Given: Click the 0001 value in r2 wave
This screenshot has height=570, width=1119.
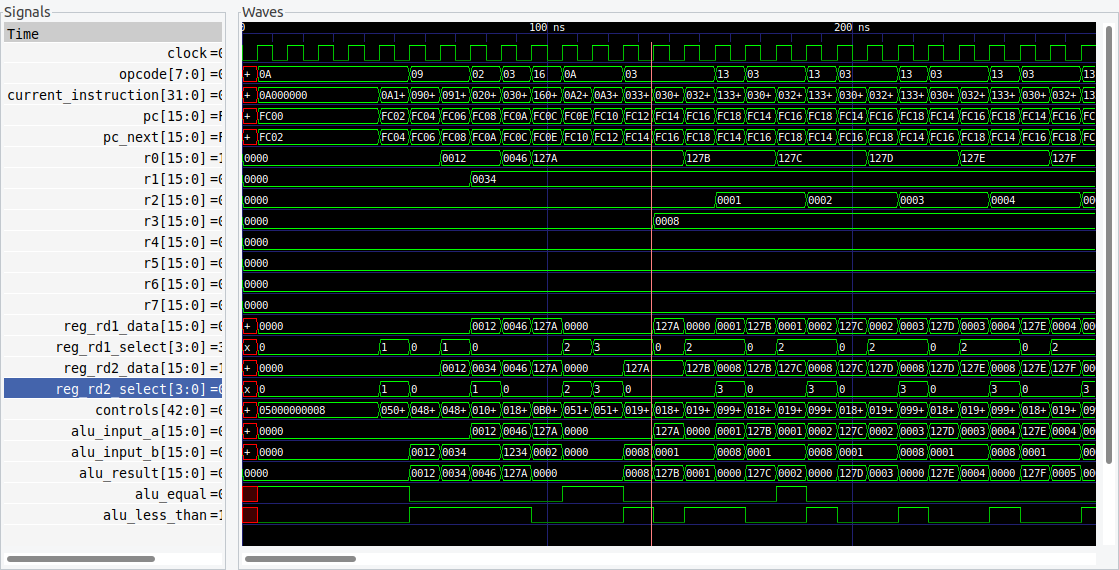Looking at the screenshot, I should pyautogui.click(x=729, y=200).
